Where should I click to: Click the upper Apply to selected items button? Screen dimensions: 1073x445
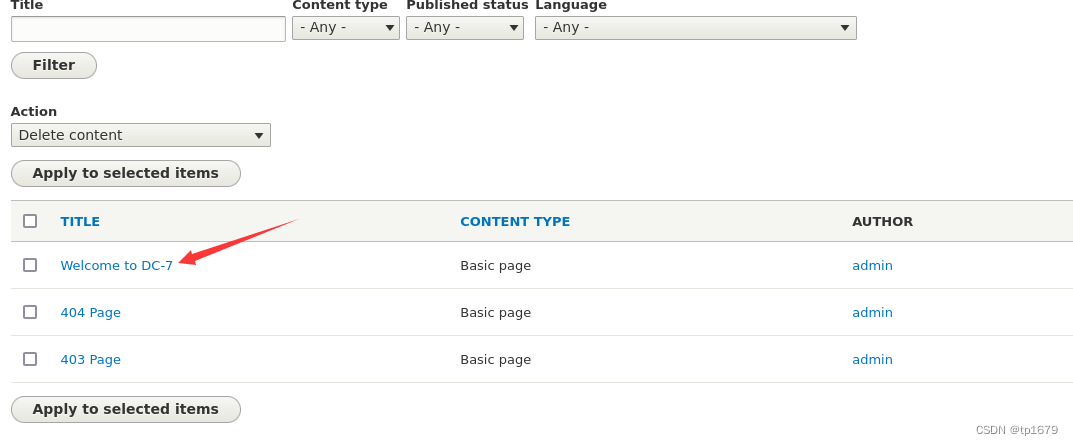pyautogui.click(x=126, y=173)
